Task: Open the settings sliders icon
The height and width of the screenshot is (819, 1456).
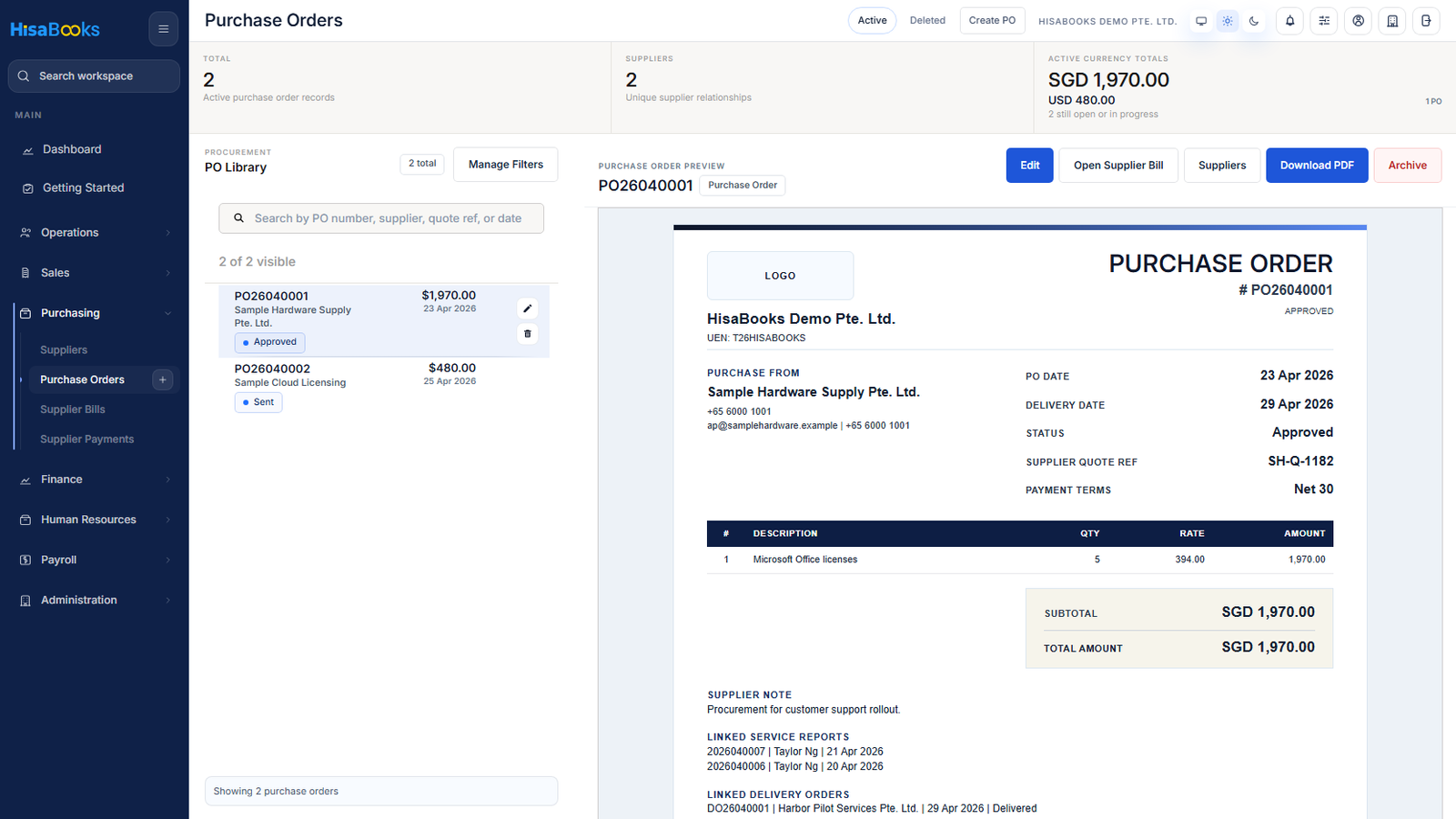Action: click(1324, 21)
